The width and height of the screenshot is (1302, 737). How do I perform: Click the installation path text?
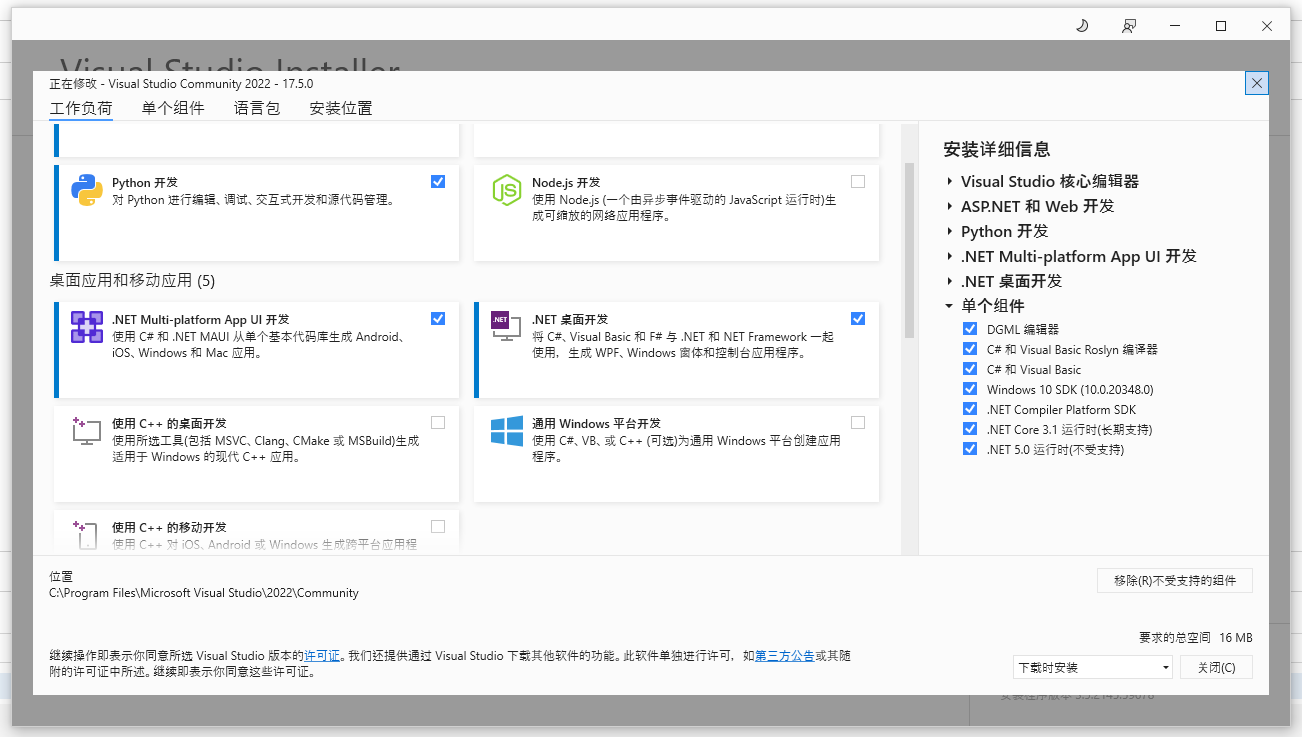[x=204, y=593]
